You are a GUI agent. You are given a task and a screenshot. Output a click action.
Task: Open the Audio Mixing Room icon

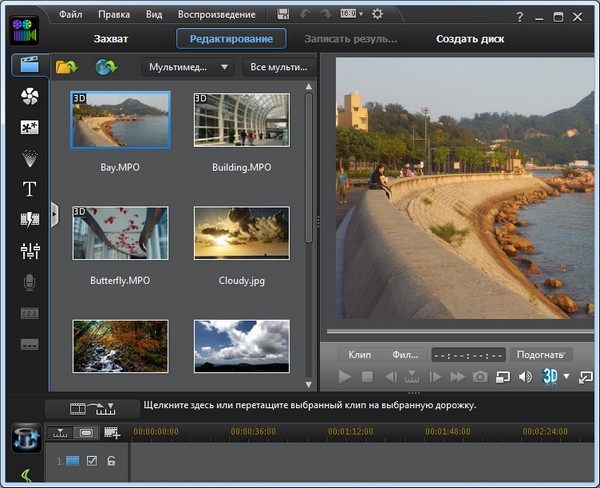coord(30,250)
